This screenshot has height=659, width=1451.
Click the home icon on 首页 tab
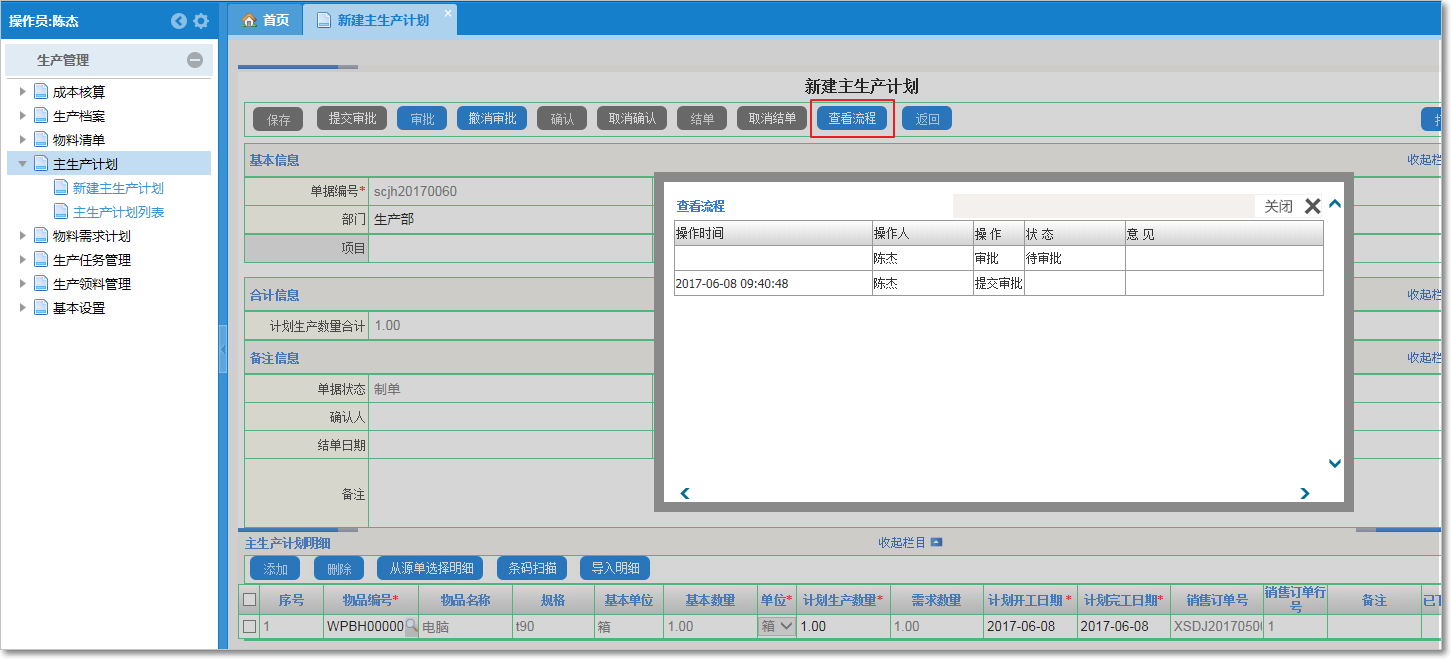(250, 18)
